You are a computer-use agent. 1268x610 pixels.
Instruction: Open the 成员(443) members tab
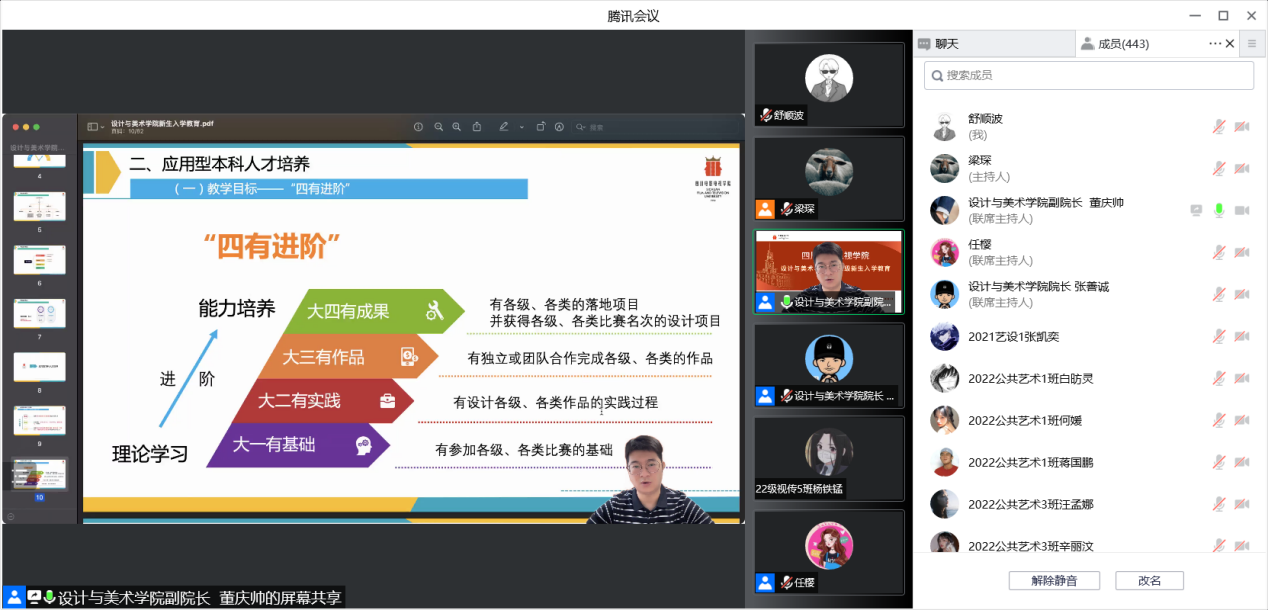(x=1122, y=44)
